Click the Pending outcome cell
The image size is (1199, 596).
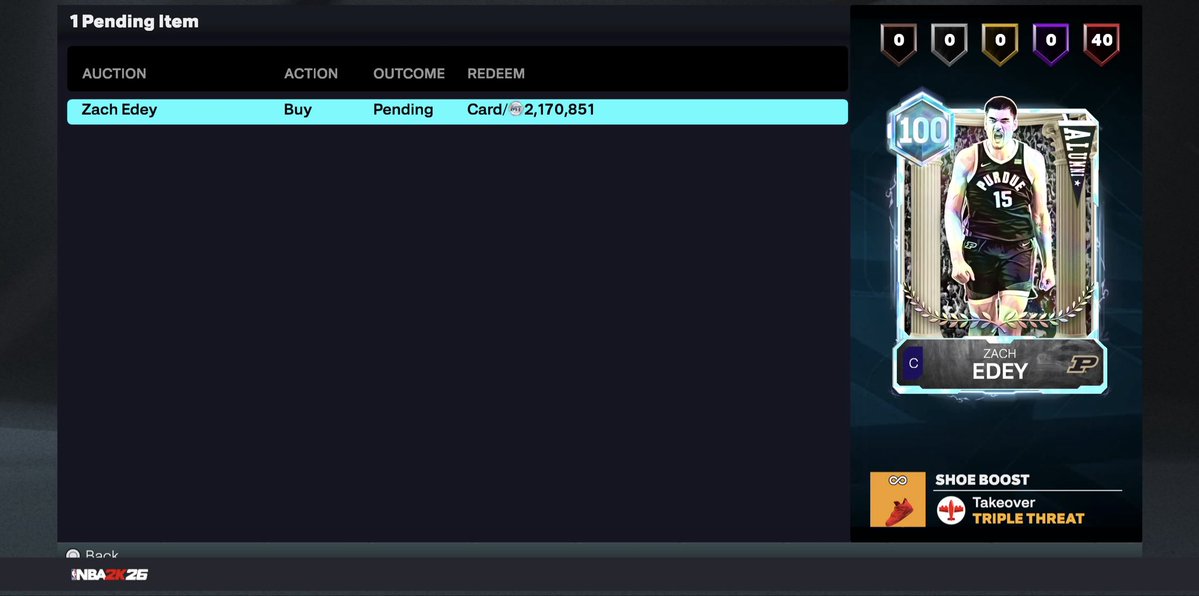403,110
